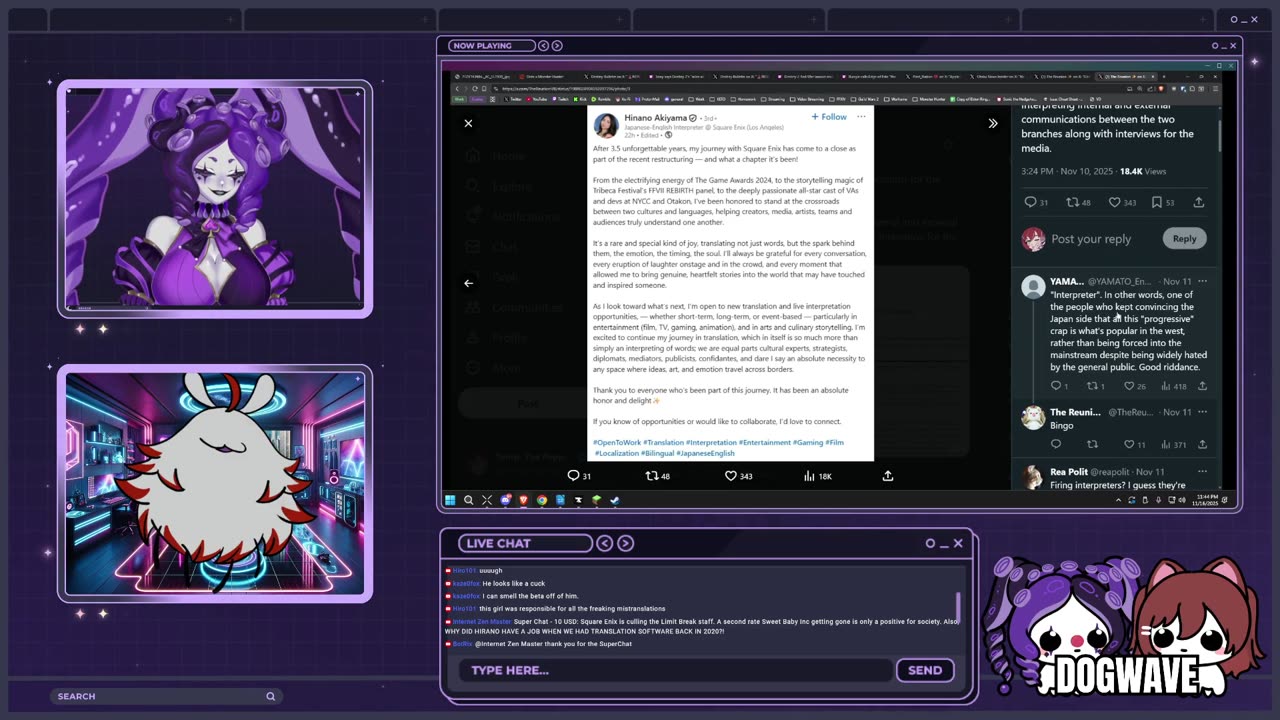
Task: Go to previous image using left arrow
Action: tap(468, 283)
